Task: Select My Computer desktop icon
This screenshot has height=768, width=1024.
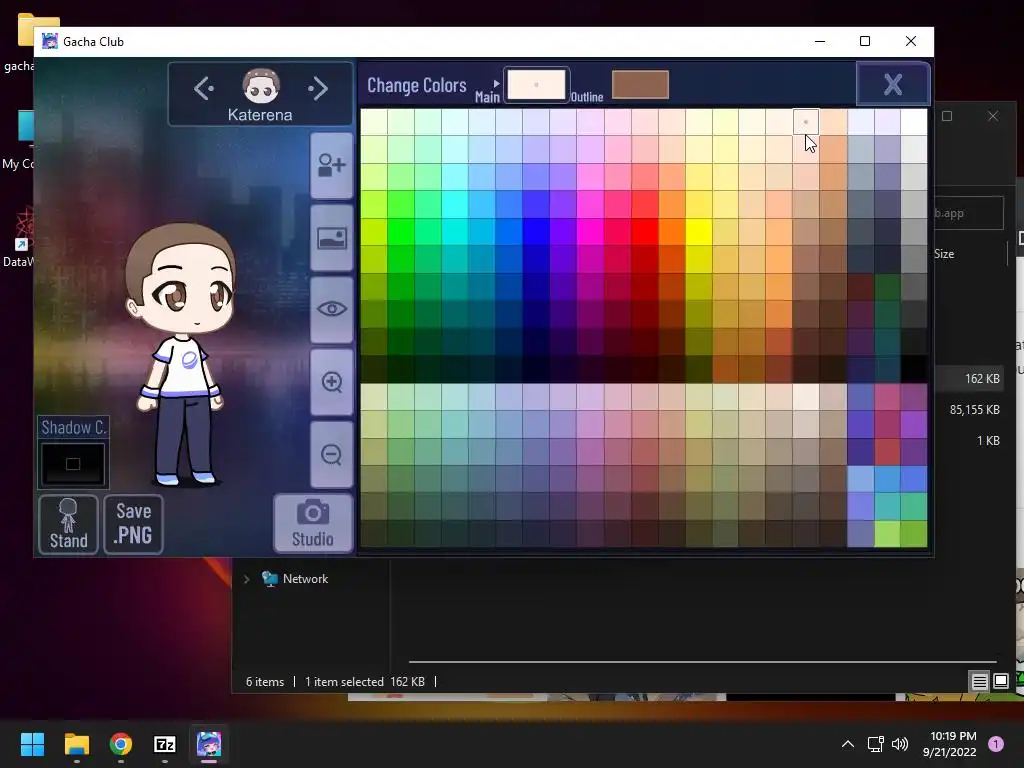Action: pos(18,140)
